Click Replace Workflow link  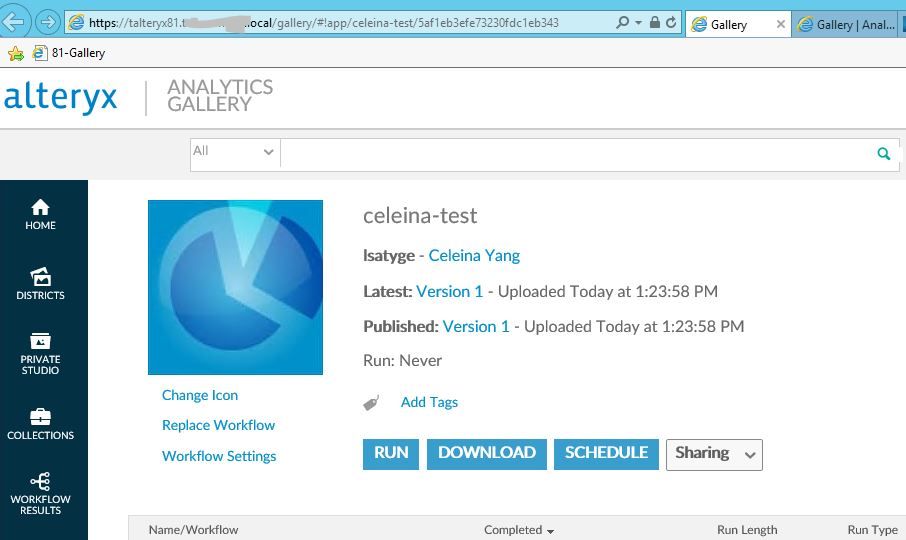(218, 425)
